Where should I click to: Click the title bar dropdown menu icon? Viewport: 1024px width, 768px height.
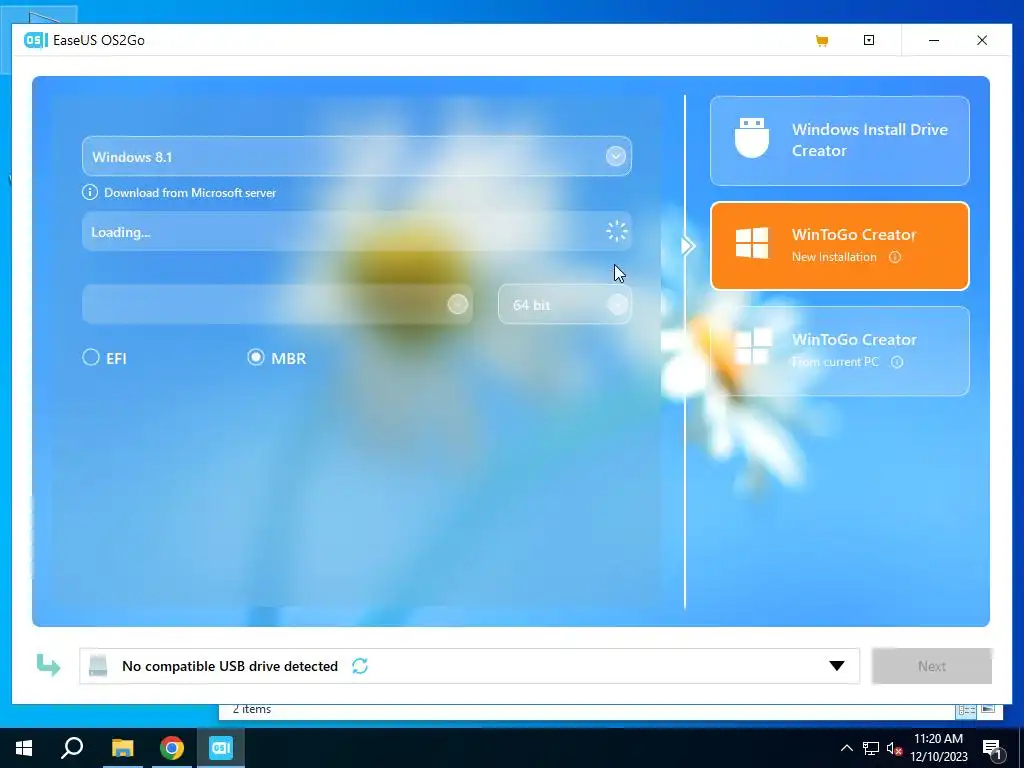pos(869,40)
